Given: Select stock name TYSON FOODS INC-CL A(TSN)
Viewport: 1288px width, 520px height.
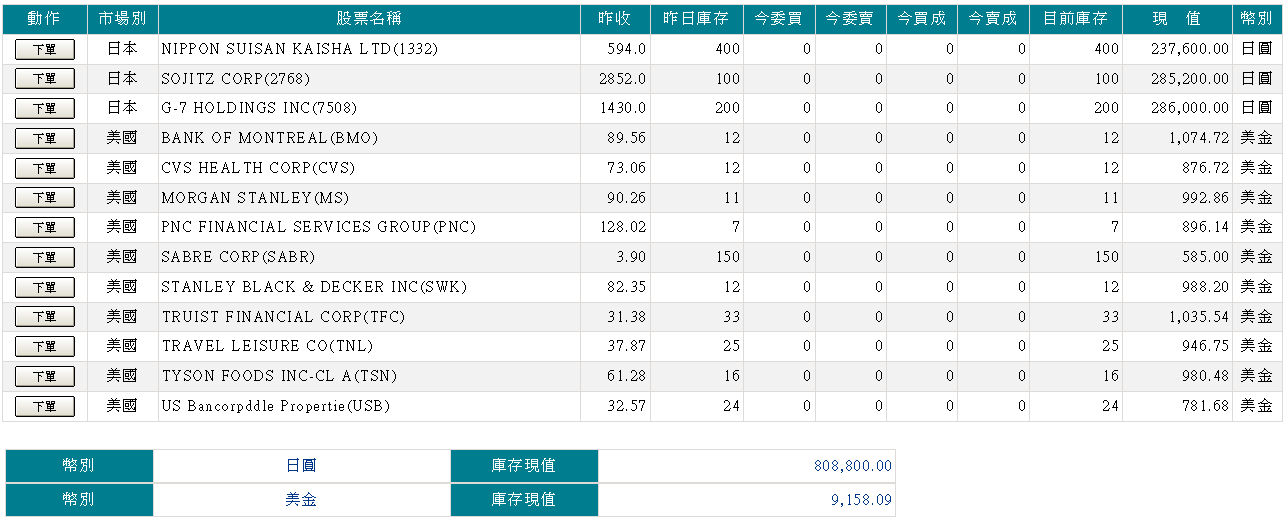Looking at the screenshot, I should pos(279,376).
